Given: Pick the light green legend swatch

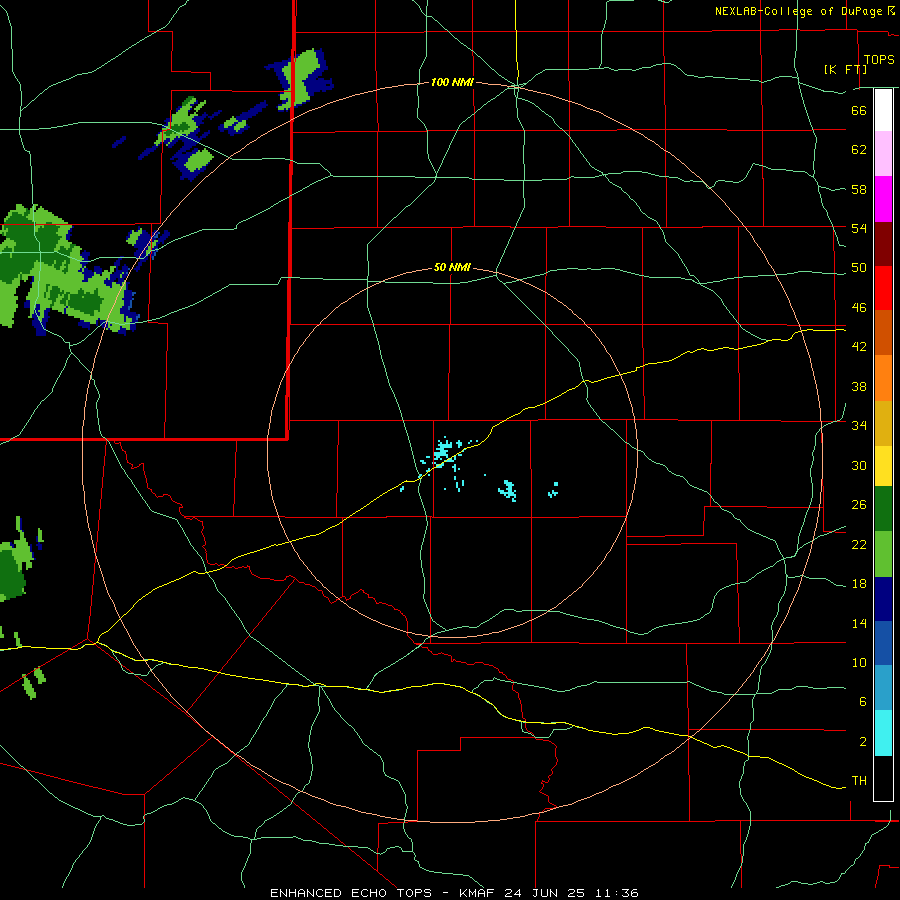Looking at the screenshot, I should point(883,554).
